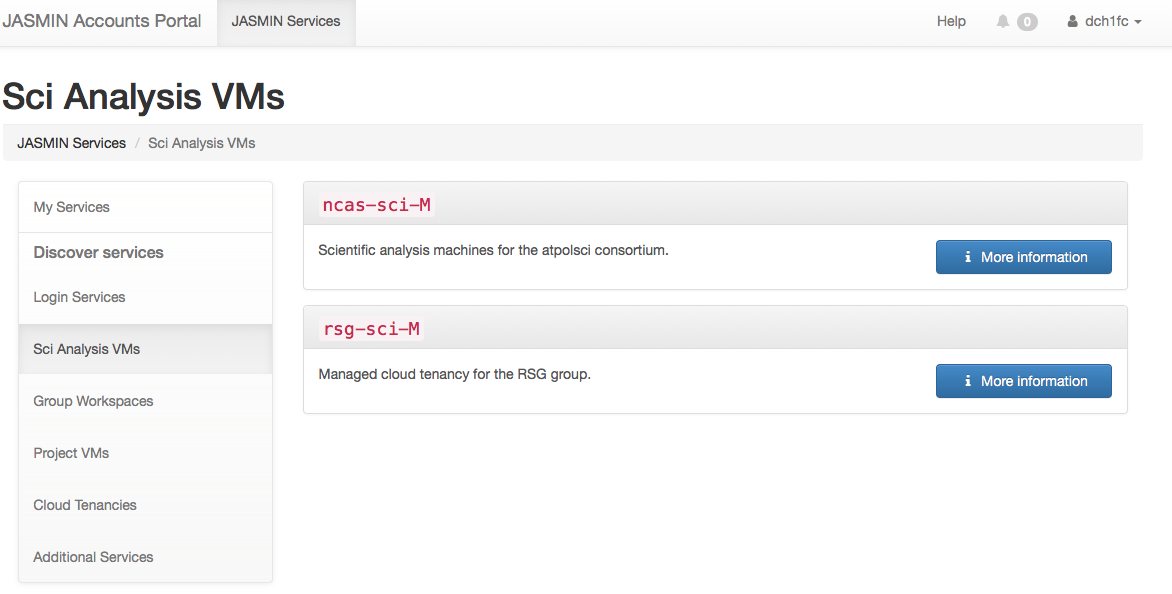The width and height of the screenshot is (1172, 594).
Task: View more information for rsg-sci-M
Action: click(1023, 381)
